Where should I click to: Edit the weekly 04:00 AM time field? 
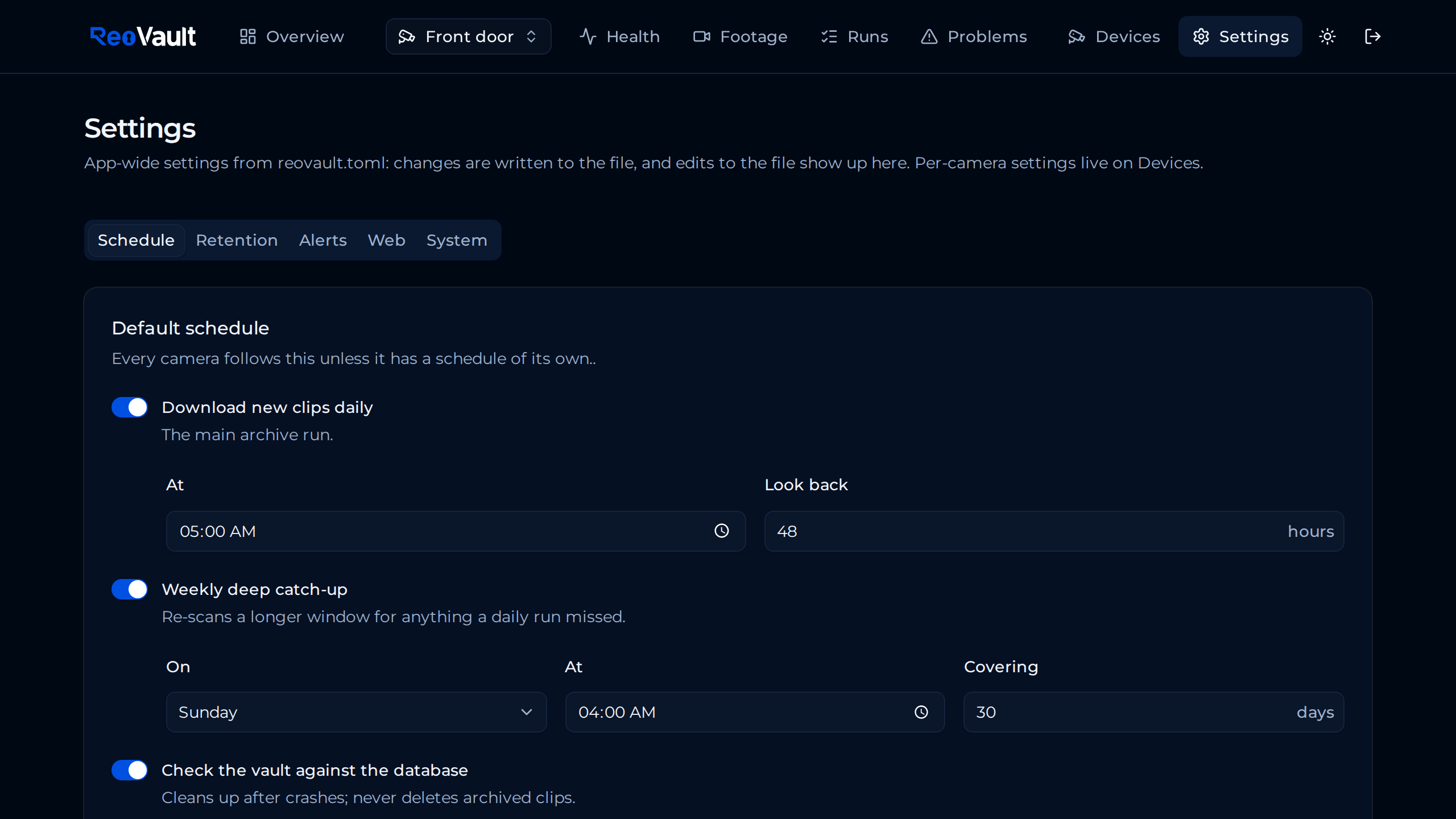755,712
